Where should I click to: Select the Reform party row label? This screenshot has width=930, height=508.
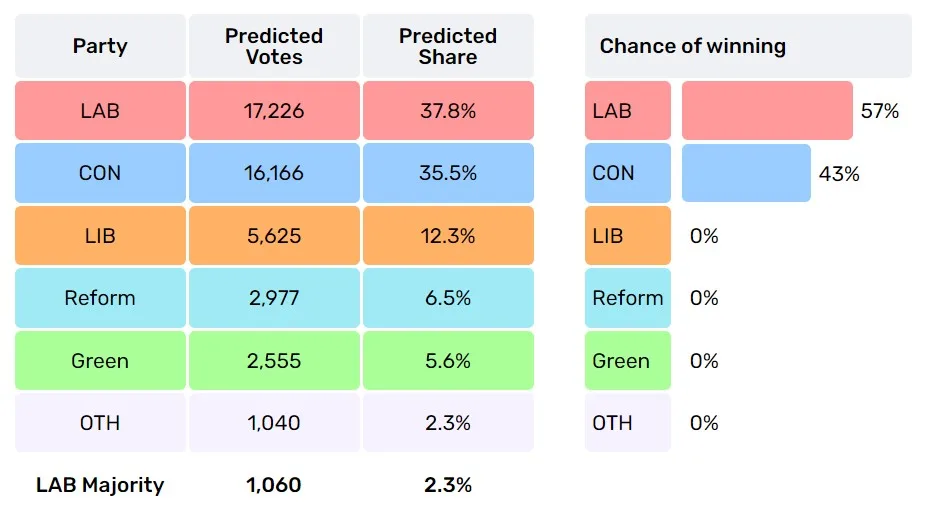coord(100,298)
